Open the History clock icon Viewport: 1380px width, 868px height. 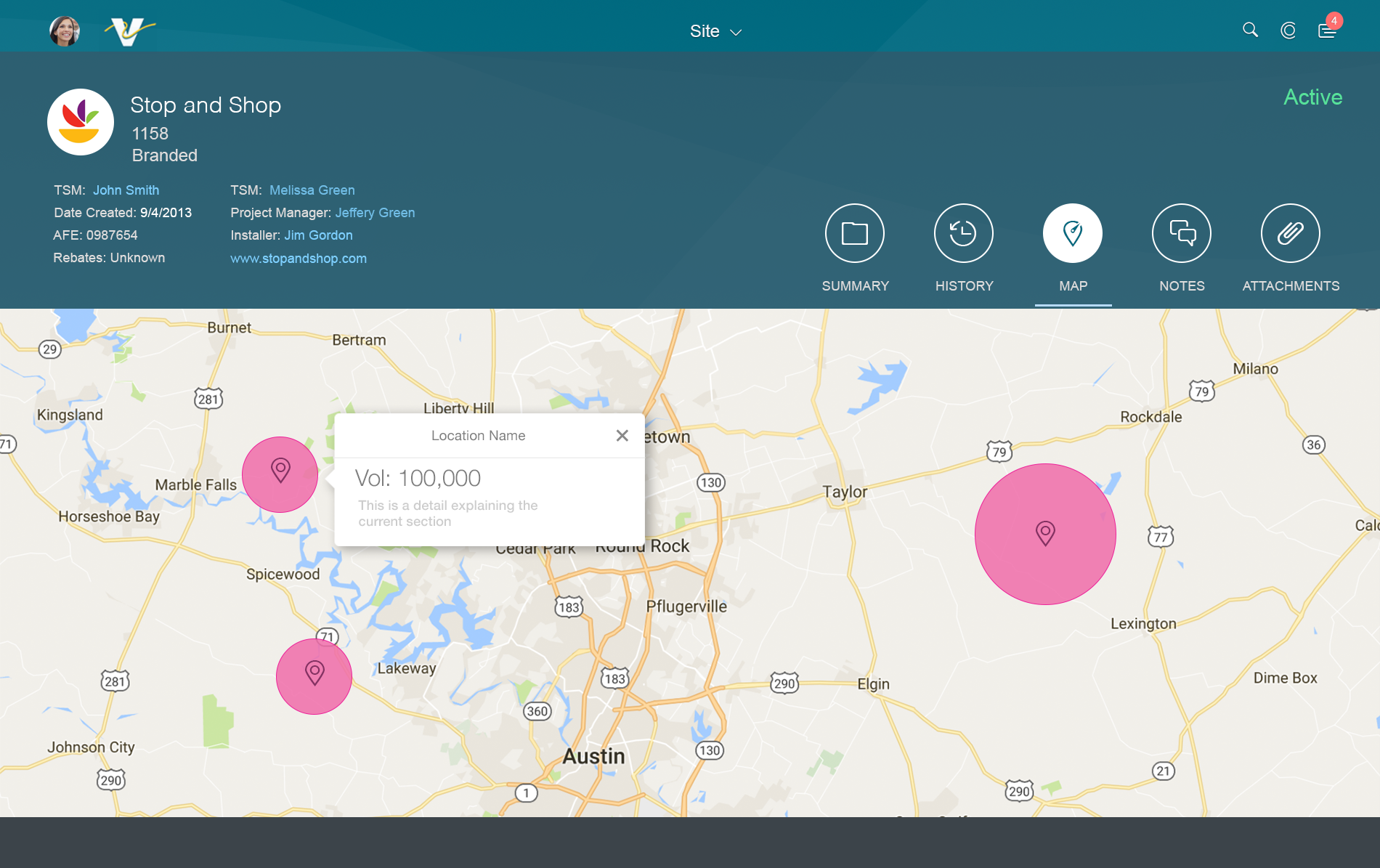point(964,233)
